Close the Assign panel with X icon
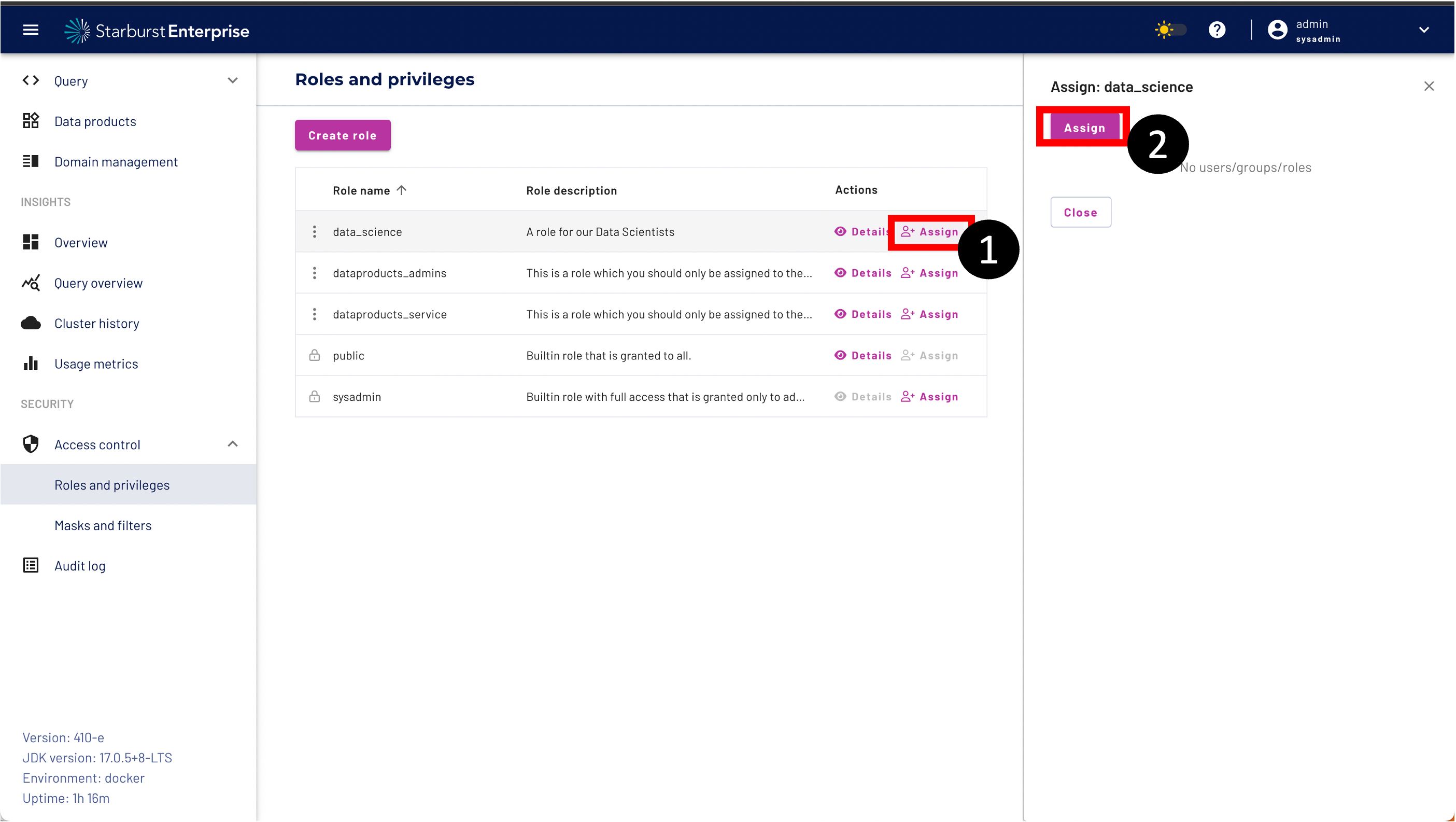 [1429, 86]
